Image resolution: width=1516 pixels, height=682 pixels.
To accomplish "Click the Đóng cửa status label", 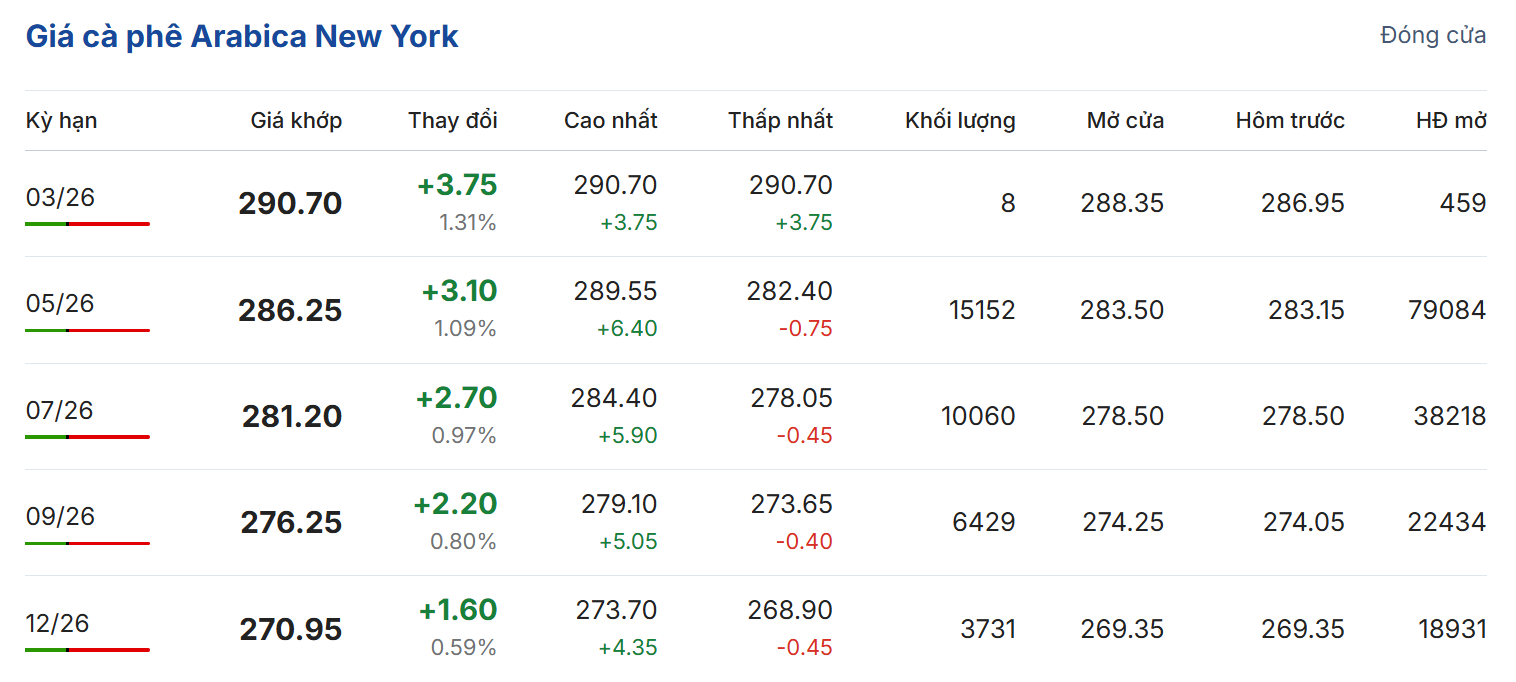I will click(1432, 36).
